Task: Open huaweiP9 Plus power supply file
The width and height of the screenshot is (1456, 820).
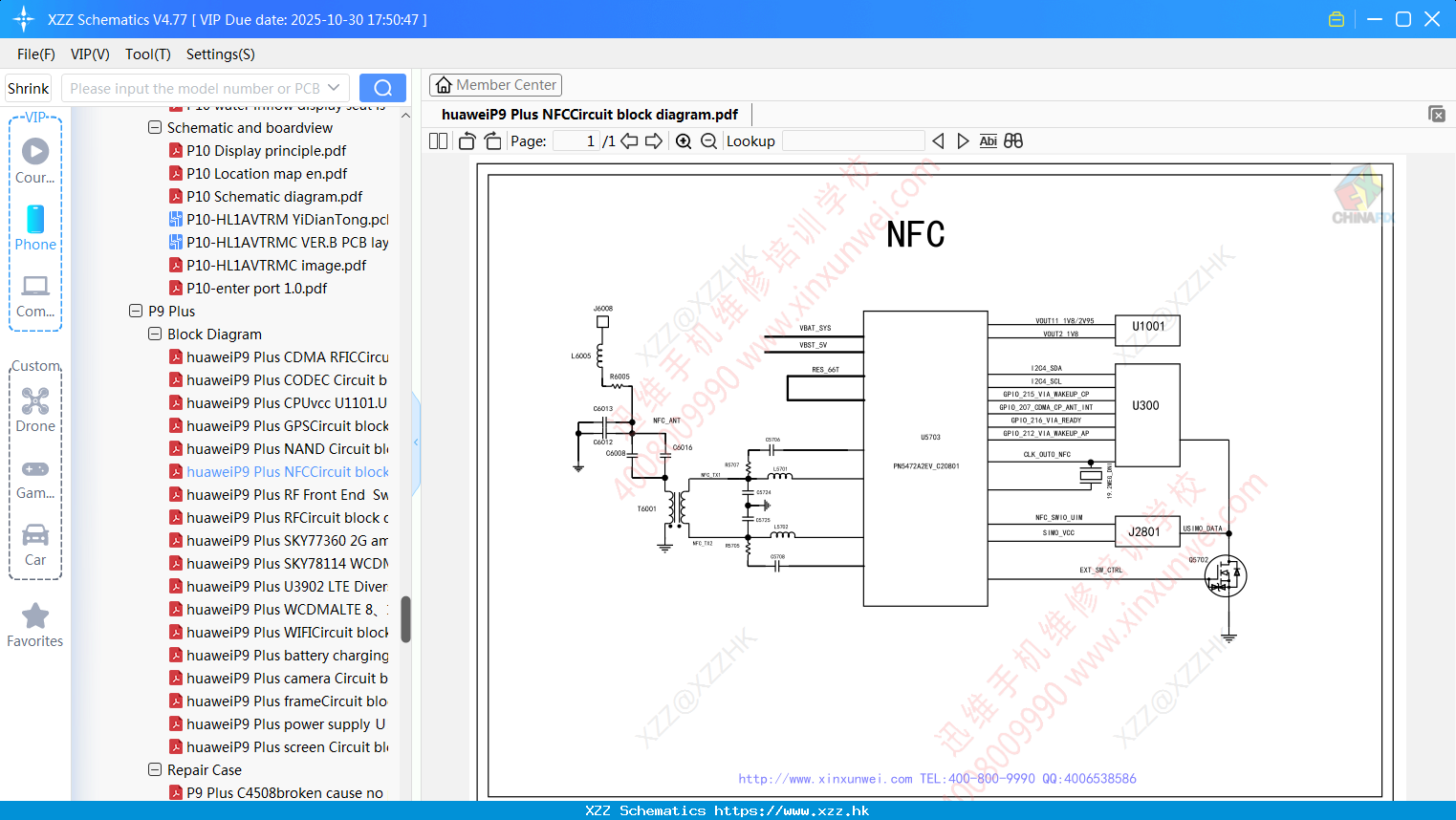Action: pos(287,723)
